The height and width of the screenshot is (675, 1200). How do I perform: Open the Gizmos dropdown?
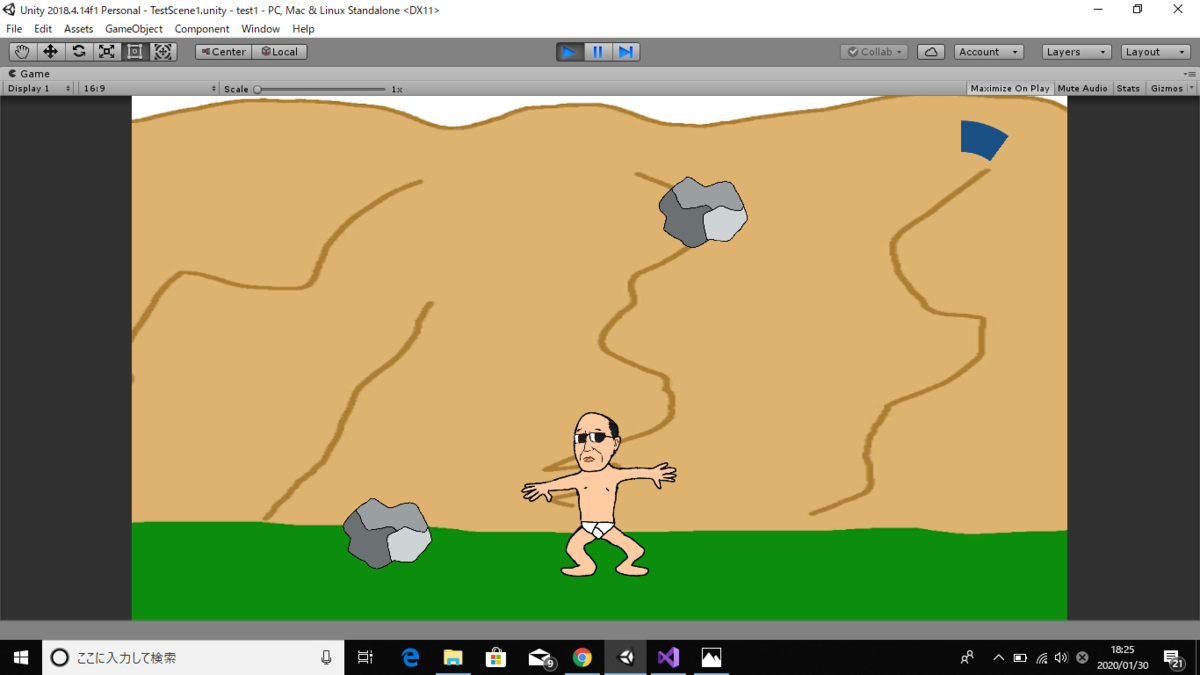click(1171, 88)
